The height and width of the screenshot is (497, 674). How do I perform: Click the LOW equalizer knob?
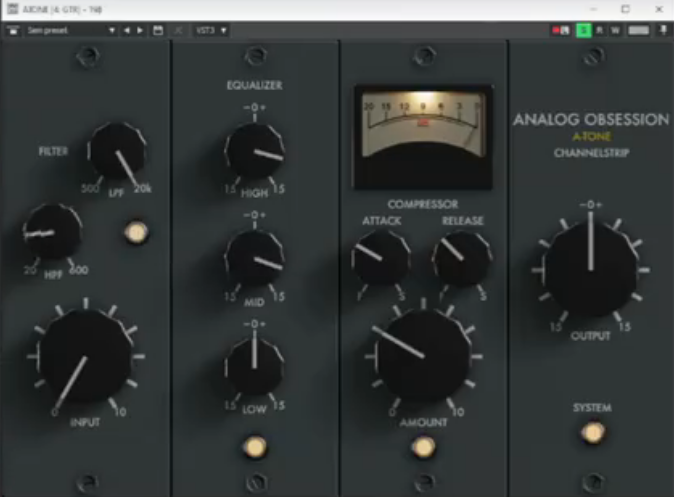click(x=254, y=368)
